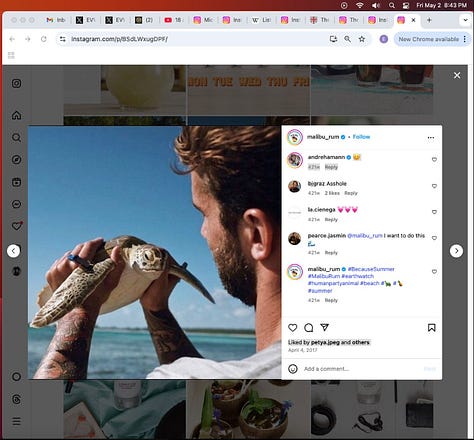474x440 pixels.
Task: Open malibu_rum profile from post header
Action: tap(323, 137)
